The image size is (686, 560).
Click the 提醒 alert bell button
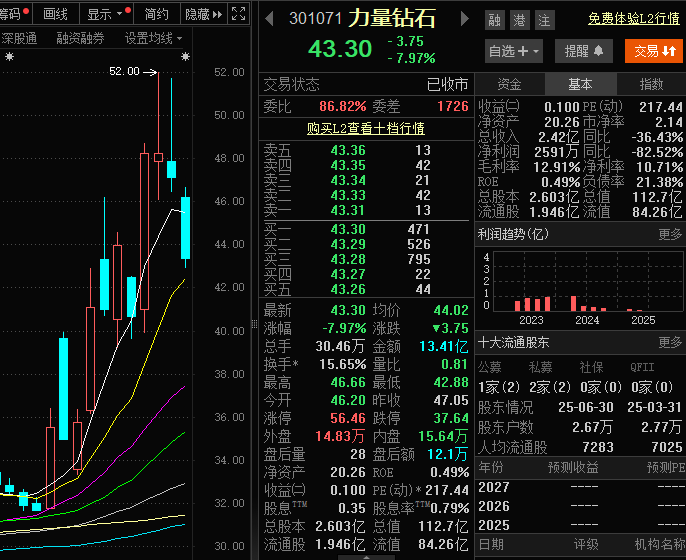coord(584,51)
